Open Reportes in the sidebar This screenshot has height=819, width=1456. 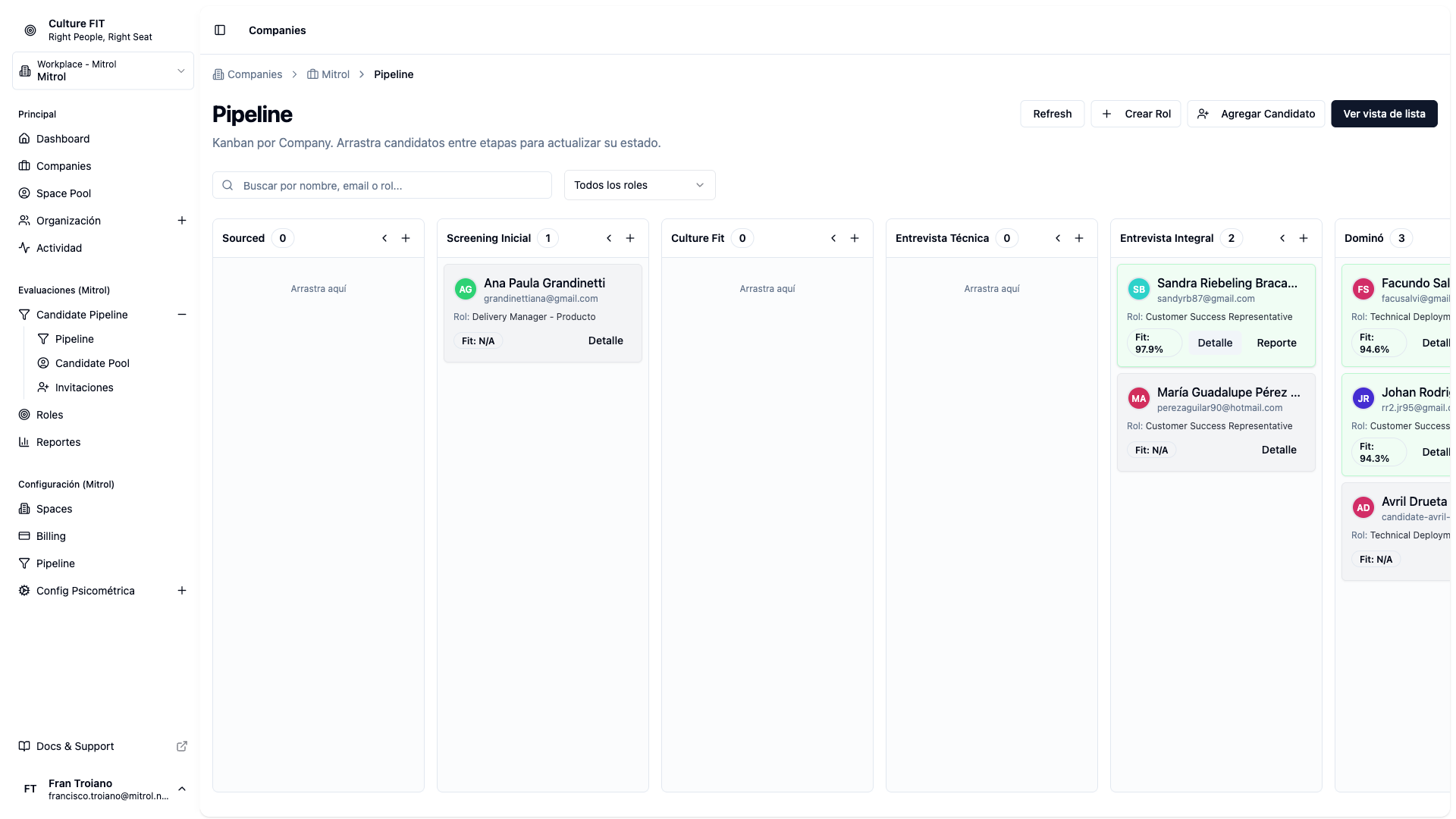tap(58, 442)
